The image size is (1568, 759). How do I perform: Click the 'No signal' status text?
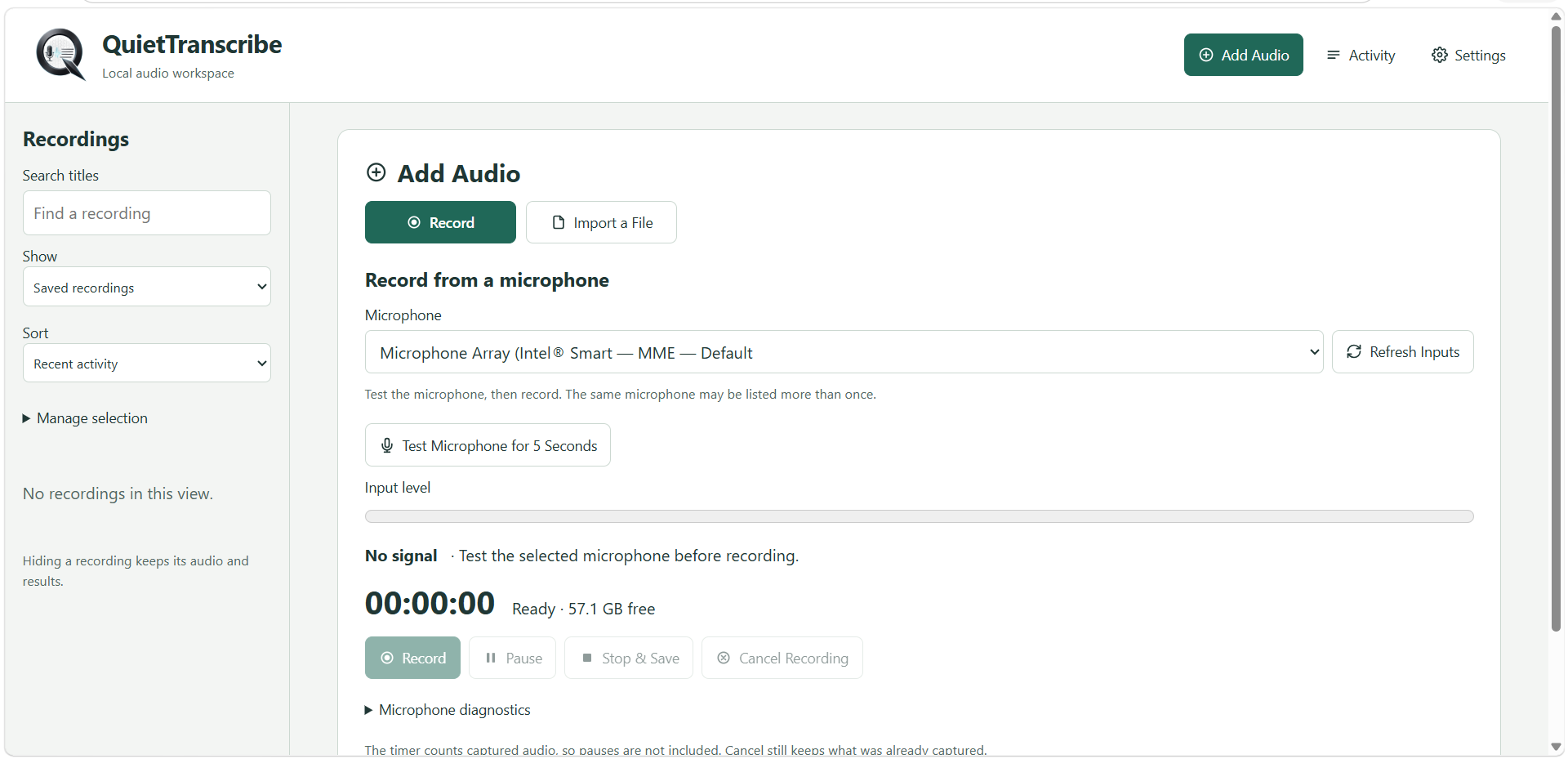pyautogui.click(x=401, y=556)
